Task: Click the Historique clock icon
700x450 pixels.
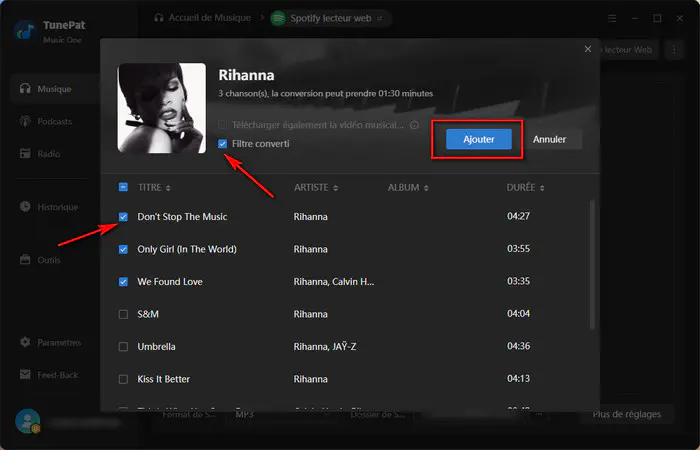Action: (25, 206)
